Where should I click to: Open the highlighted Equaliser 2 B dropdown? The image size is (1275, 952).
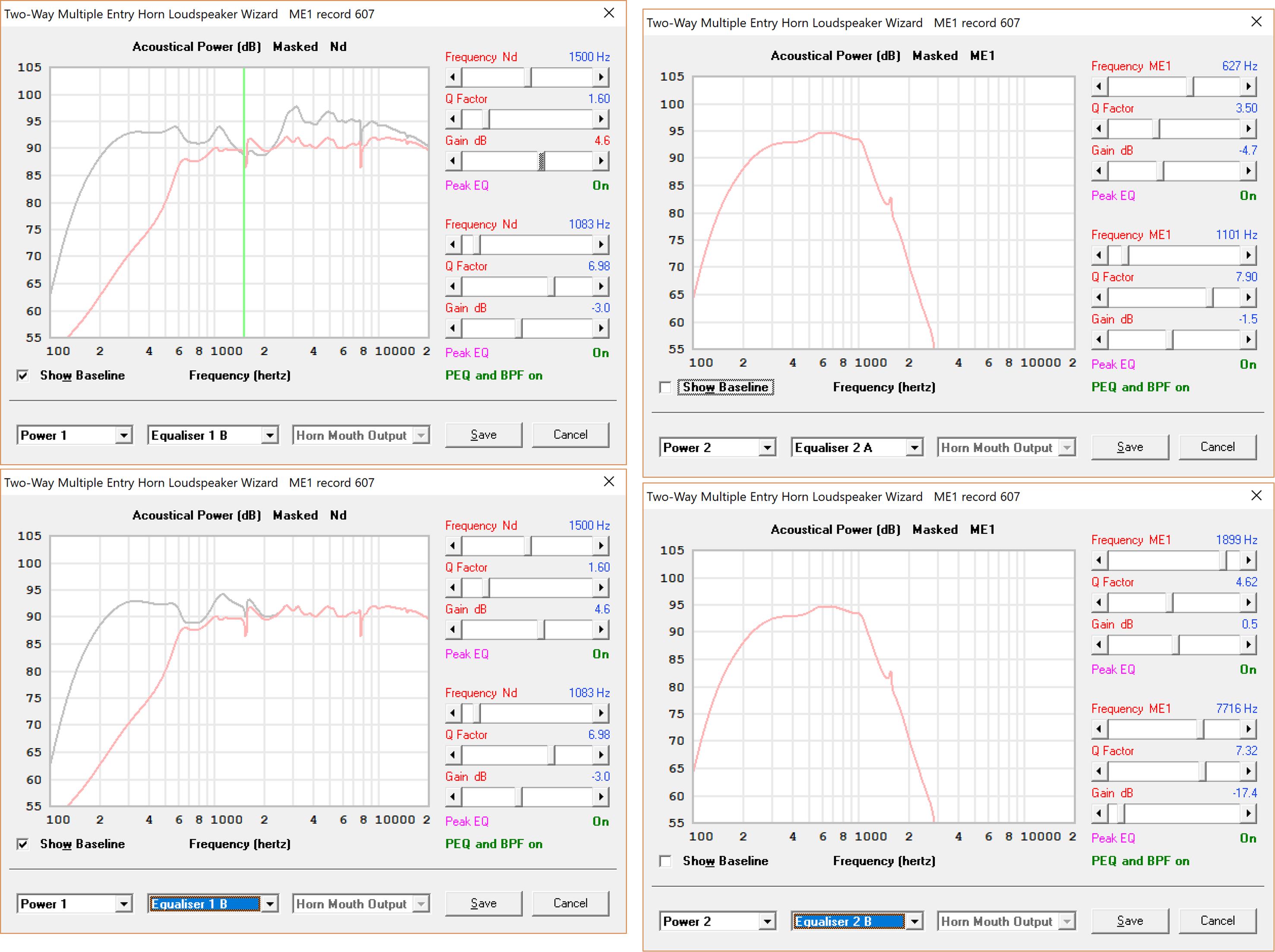[x=915, y=921]
